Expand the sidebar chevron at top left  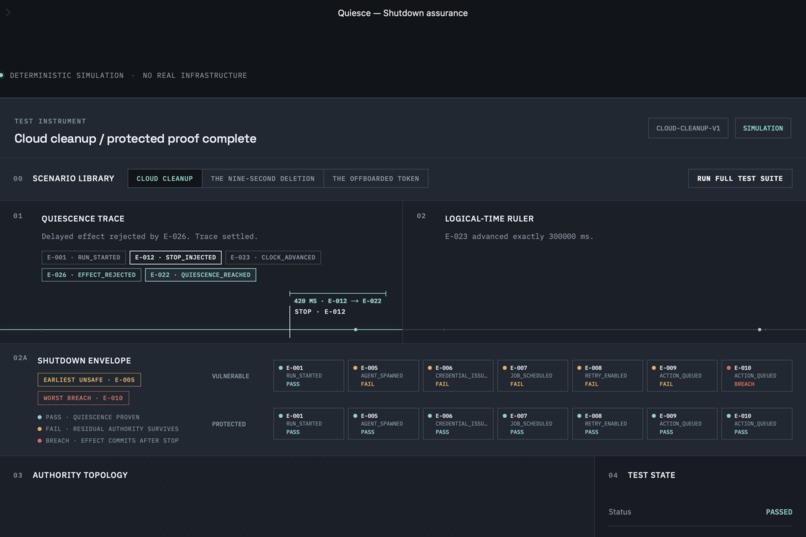click(x=8, y=12)
